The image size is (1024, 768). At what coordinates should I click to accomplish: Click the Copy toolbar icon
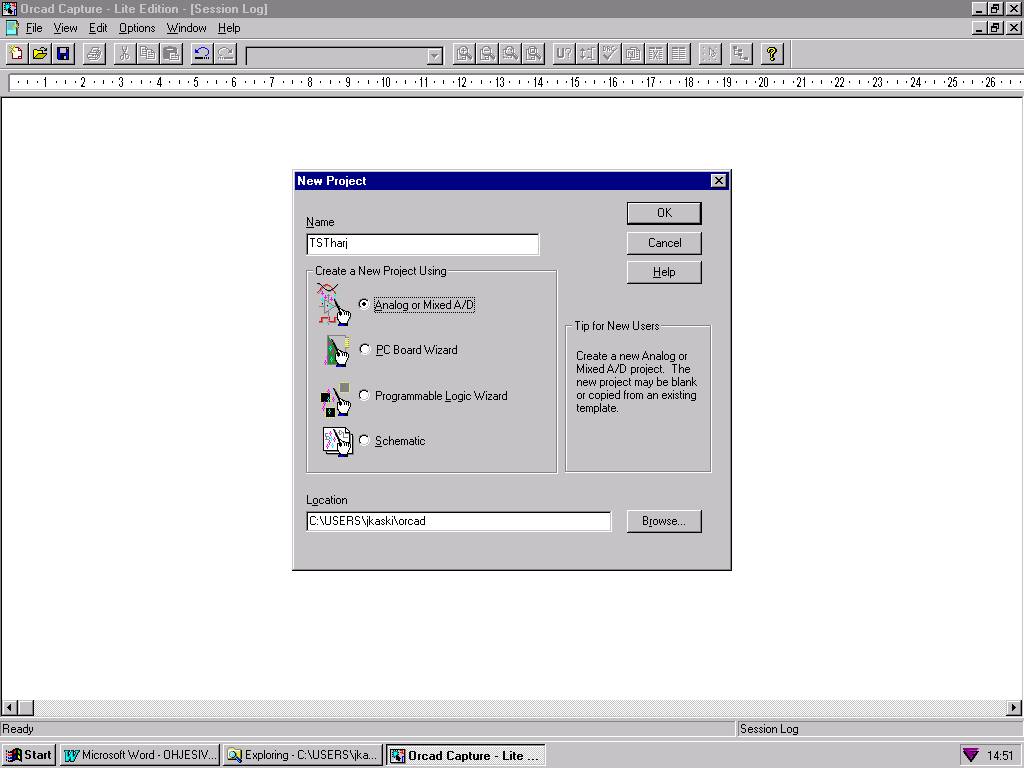148,54
